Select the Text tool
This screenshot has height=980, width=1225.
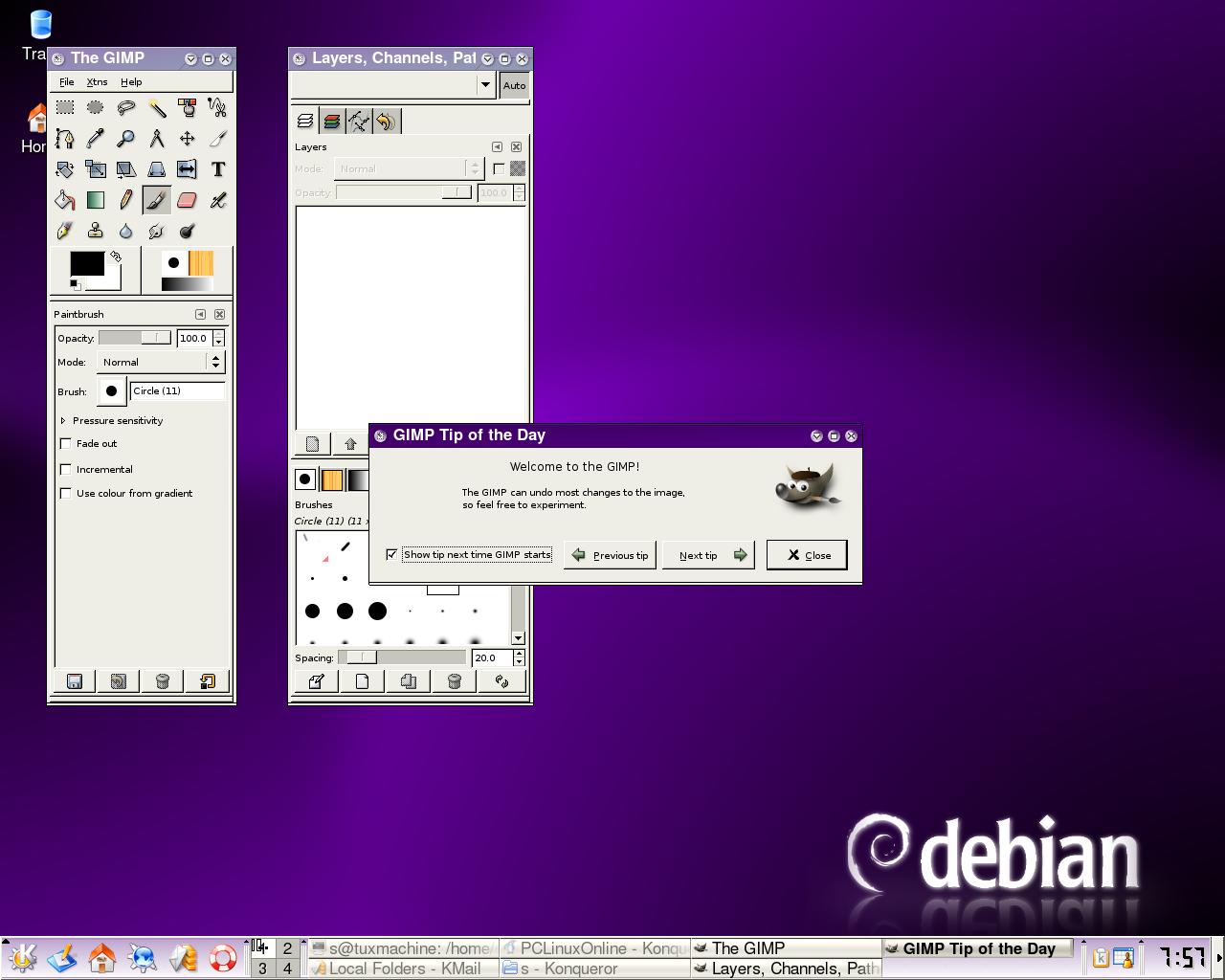coord(218,169)
